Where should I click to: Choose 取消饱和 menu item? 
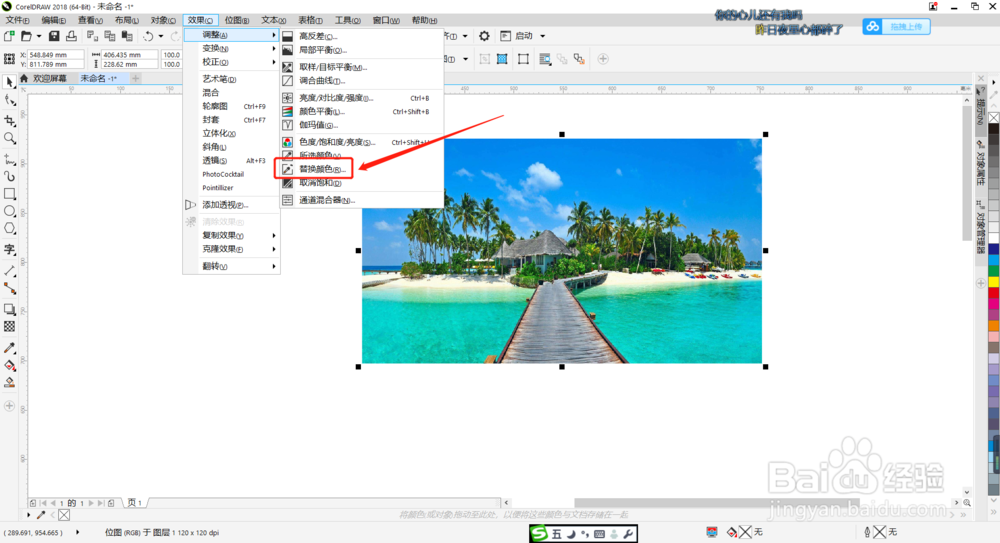click(x=362, y=183)
